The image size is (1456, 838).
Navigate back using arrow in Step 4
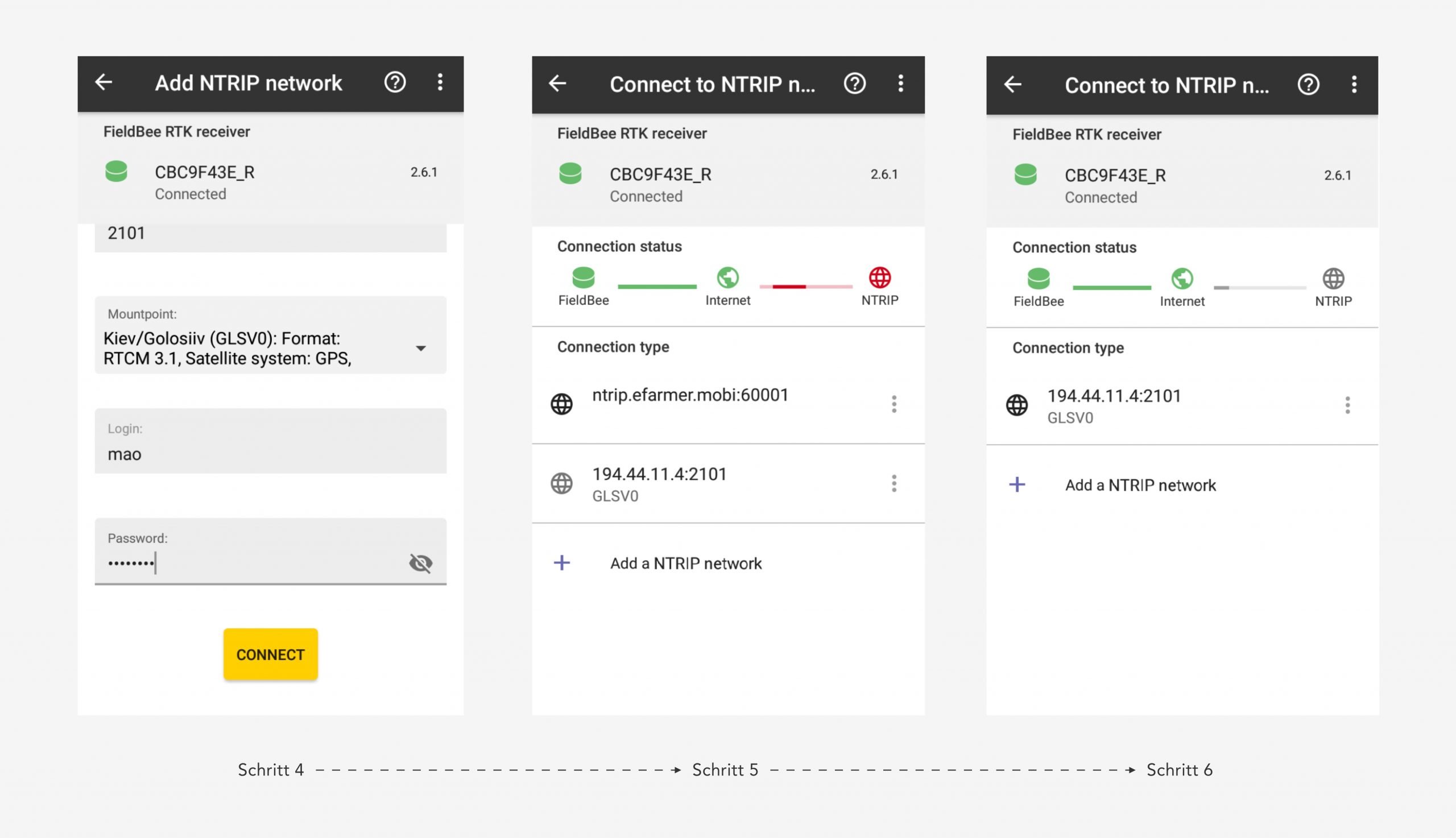coord(104,82)
